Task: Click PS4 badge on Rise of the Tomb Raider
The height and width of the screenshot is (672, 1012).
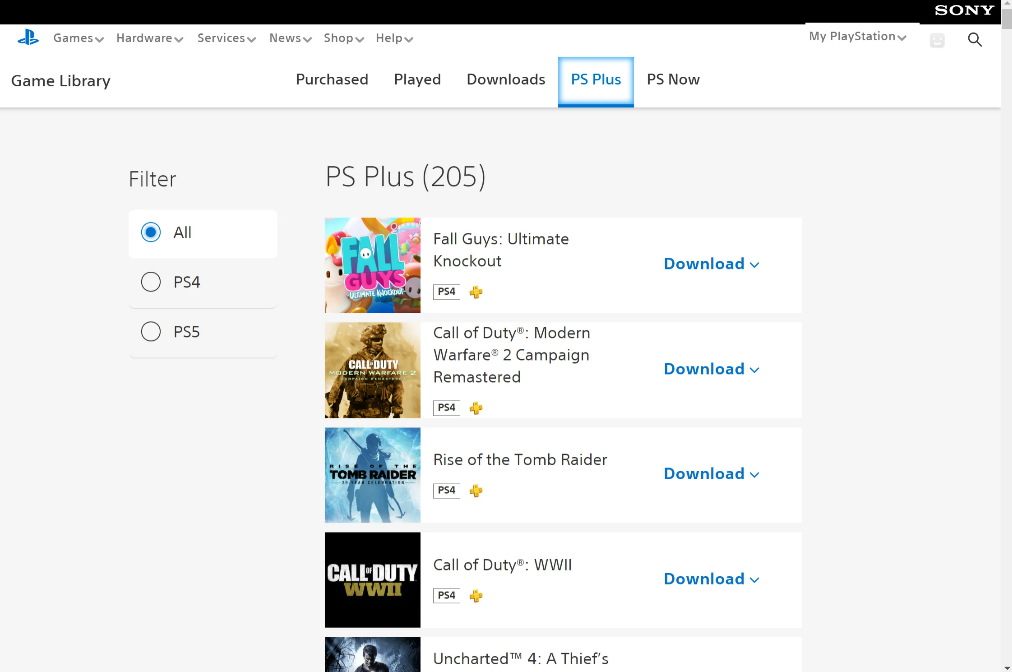Action: coord(447,490)
